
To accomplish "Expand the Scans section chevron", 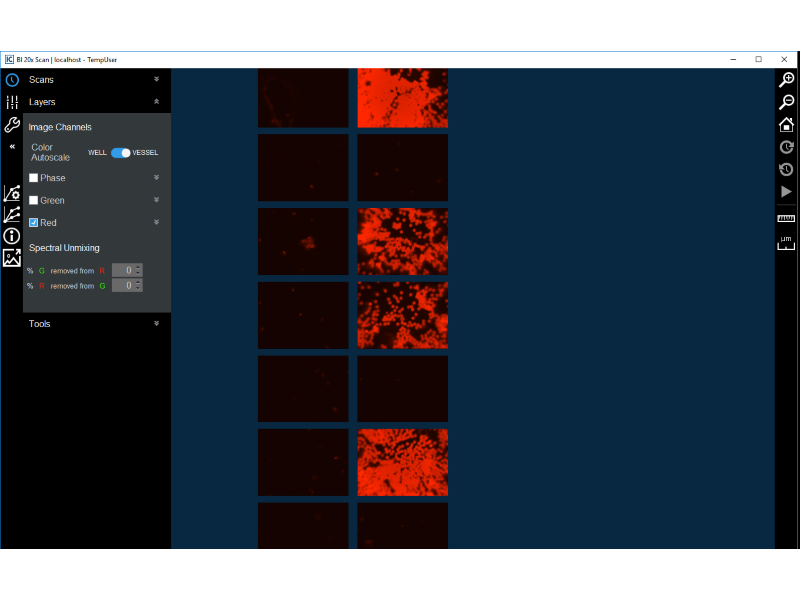I will coord(157,79).
